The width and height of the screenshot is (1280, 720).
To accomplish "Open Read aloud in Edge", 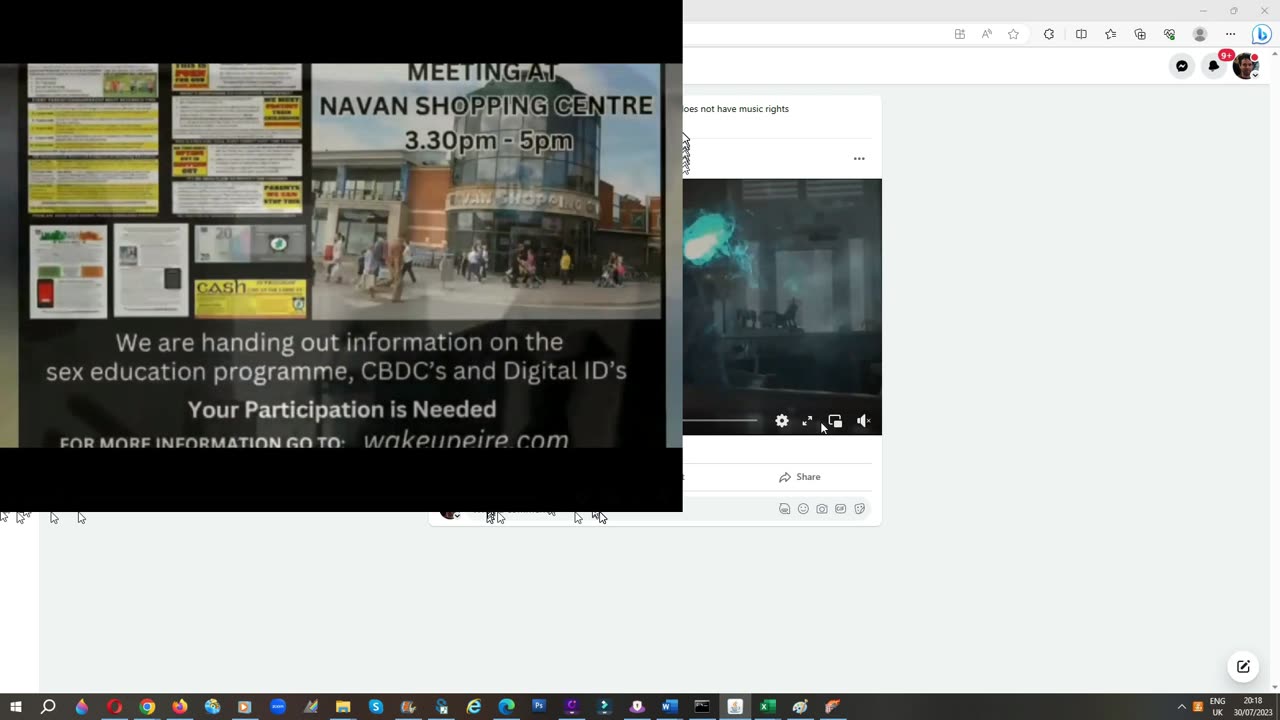I will [x=987, y=34].
